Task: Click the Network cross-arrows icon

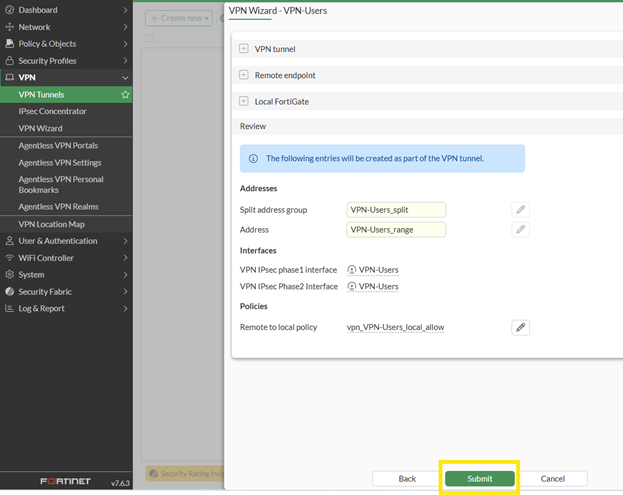Action: point(10,27)
